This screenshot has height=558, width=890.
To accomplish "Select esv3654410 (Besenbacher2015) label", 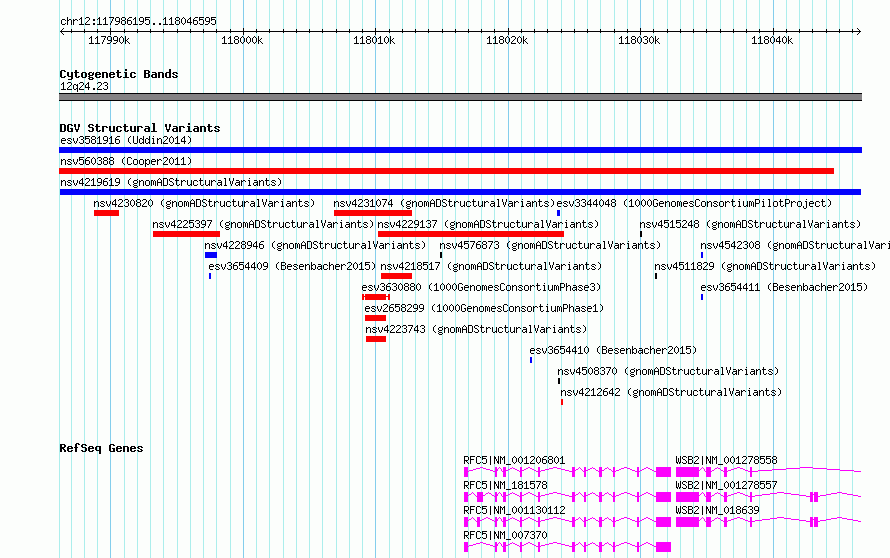I will [613, 350].
